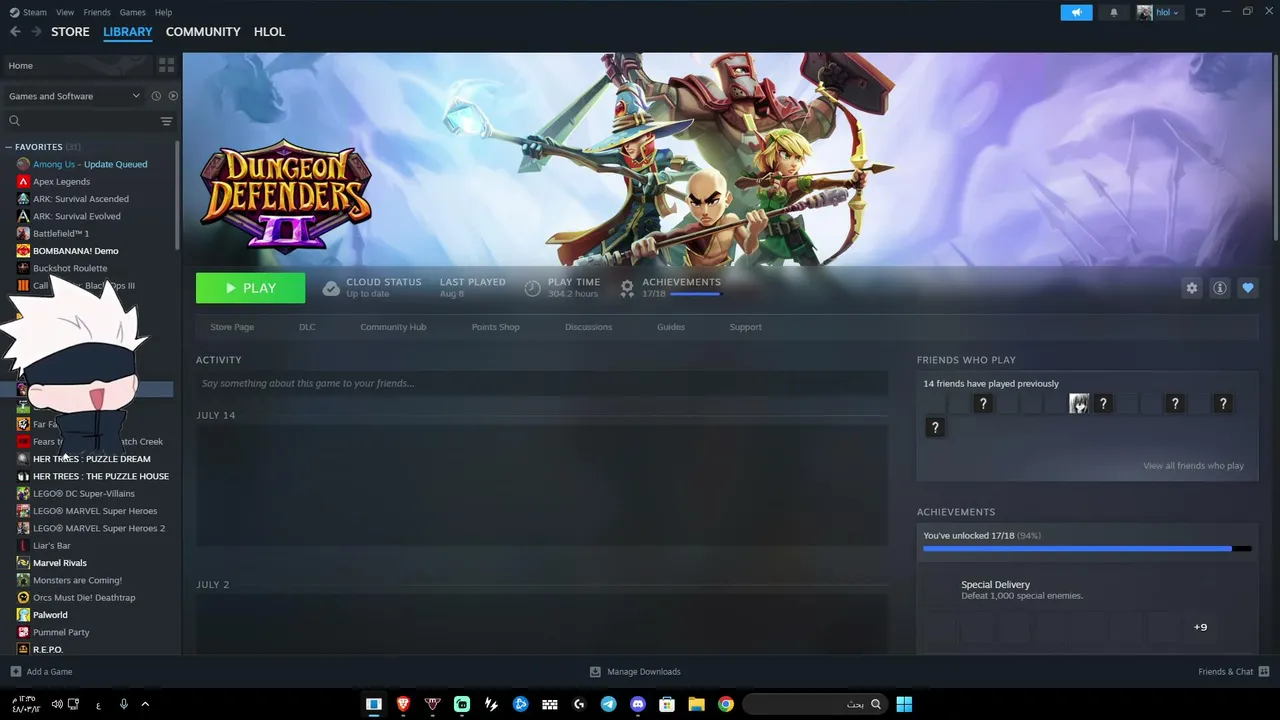1280x720 pixels.
Task: Open Discord from the taskbar
Action: (638, 704)
